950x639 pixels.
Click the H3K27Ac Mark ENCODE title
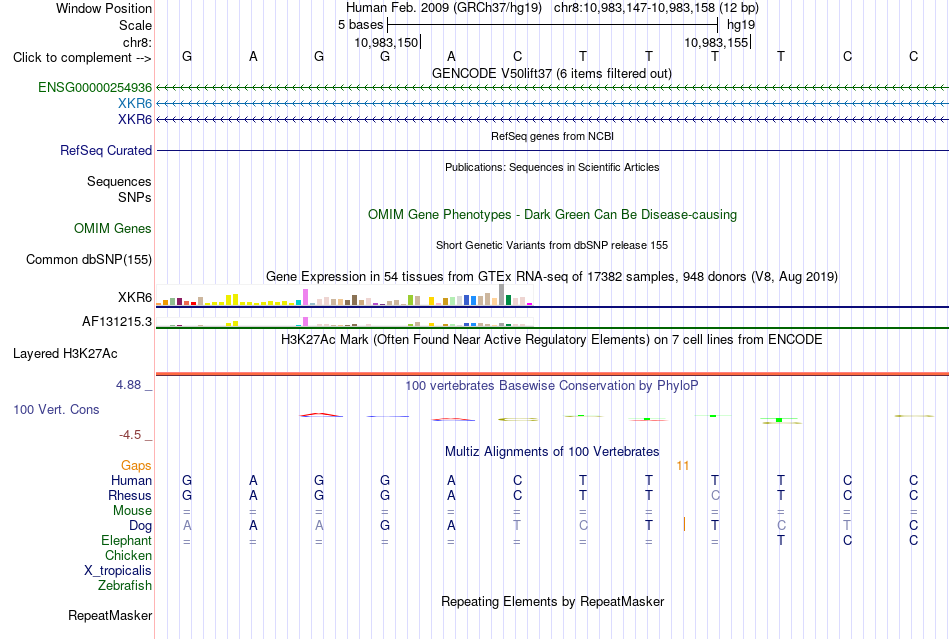tap(552, 339)
